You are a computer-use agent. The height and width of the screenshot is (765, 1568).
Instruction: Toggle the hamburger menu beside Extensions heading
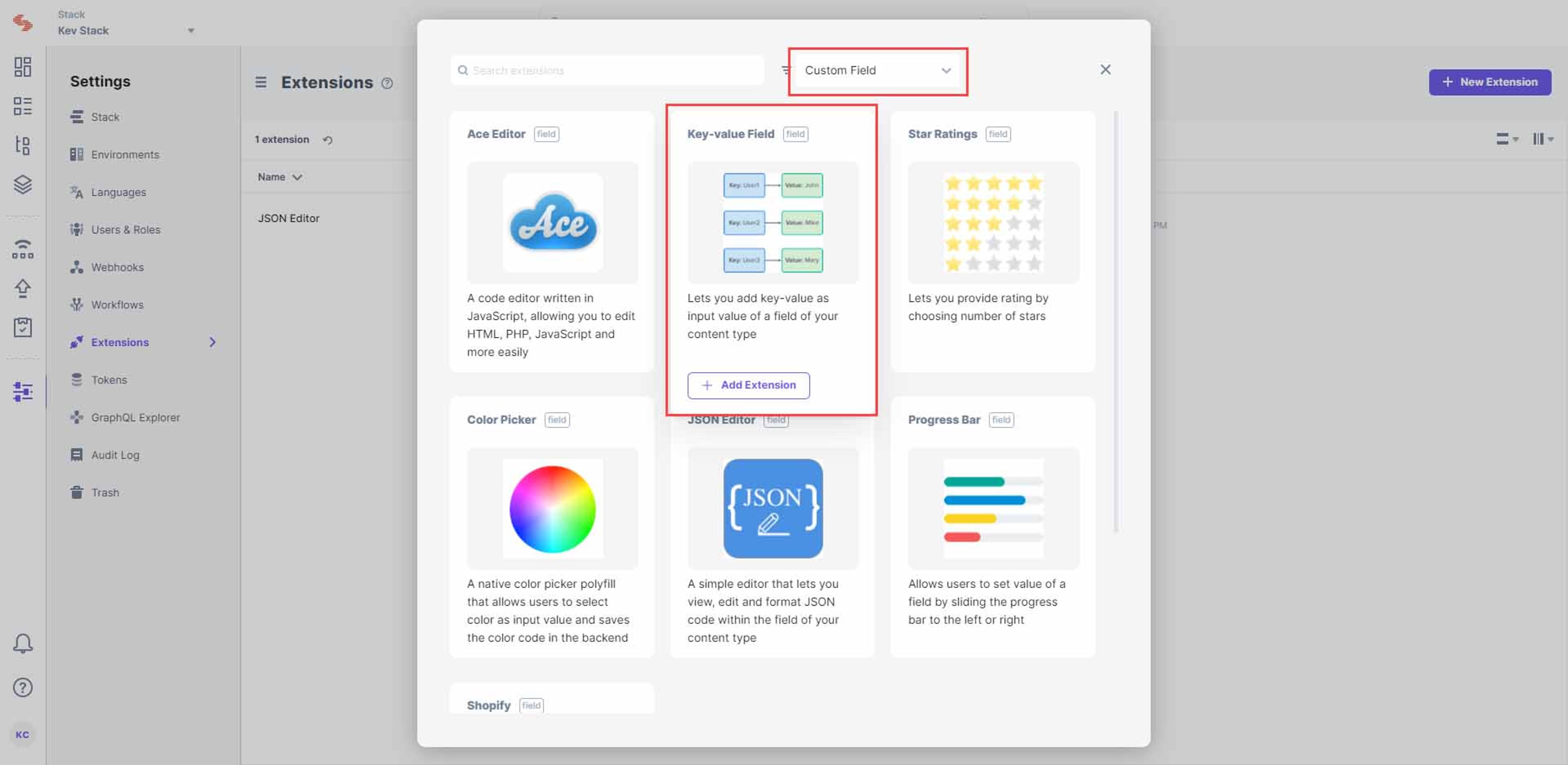(x=261, y=82)
